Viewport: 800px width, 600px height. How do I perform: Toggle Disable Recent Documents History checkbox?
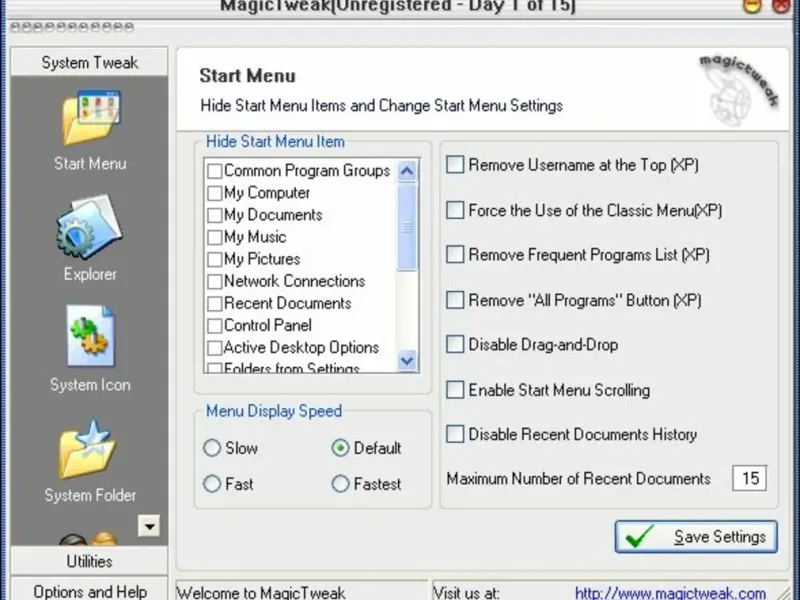click(455, 434)
